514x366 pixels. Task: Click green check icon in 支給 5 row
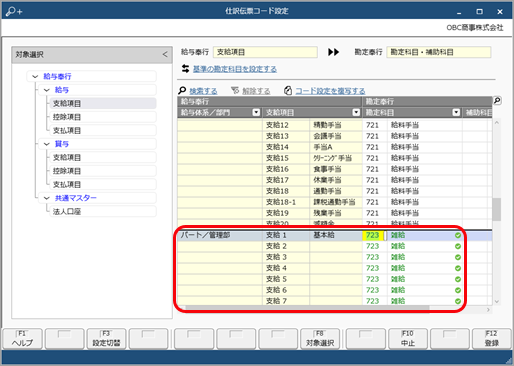tap(458, 279)
